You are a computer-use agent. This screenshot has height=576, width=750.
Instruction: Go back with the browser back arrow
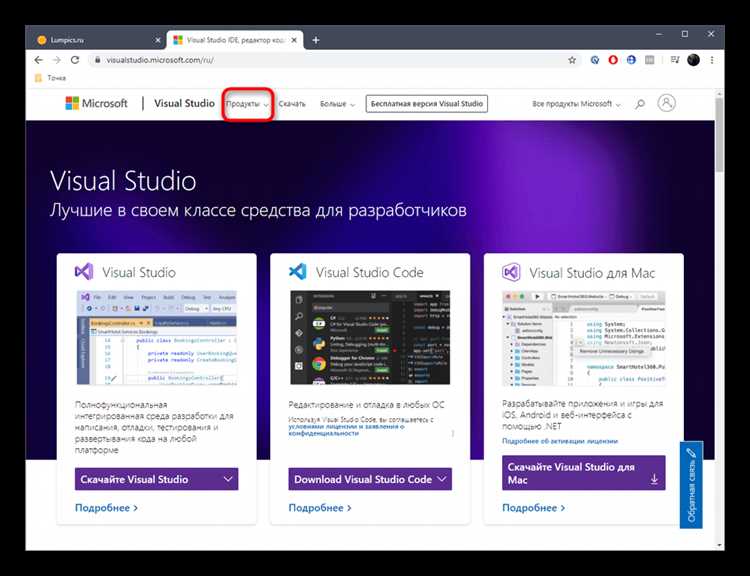click(39, 60)
